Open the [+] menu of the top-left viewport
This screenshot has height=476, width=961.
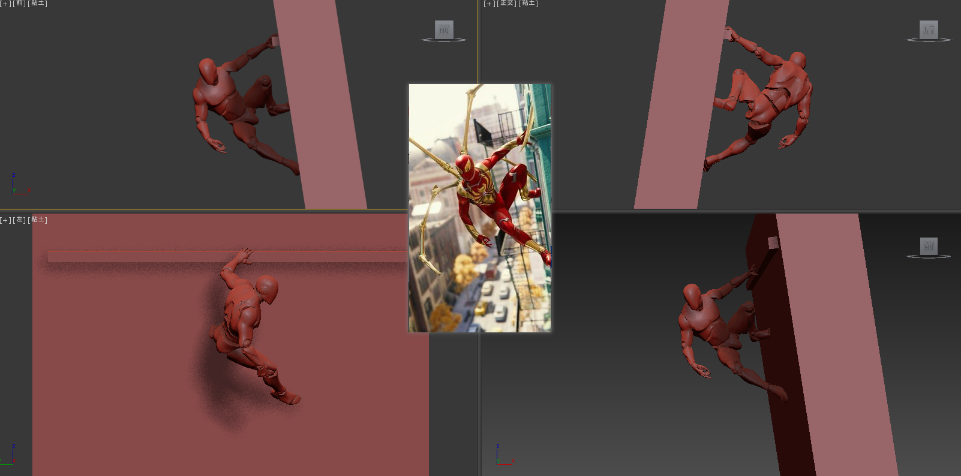point(5,3)
